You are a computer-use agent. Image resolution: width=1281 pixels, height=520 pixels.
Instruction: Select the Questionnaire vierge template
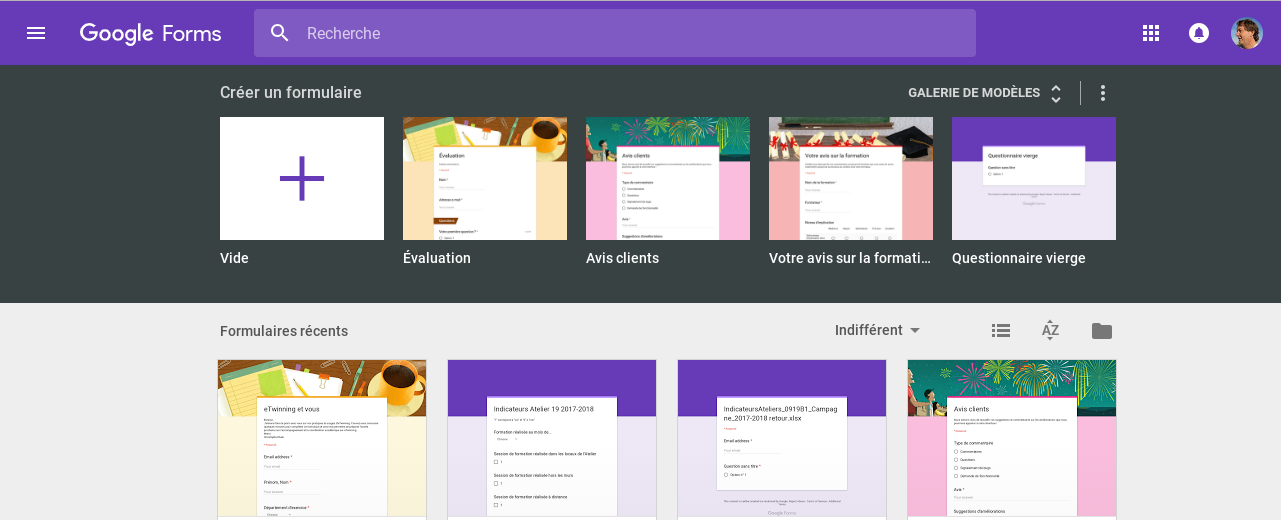[1034, 179]
